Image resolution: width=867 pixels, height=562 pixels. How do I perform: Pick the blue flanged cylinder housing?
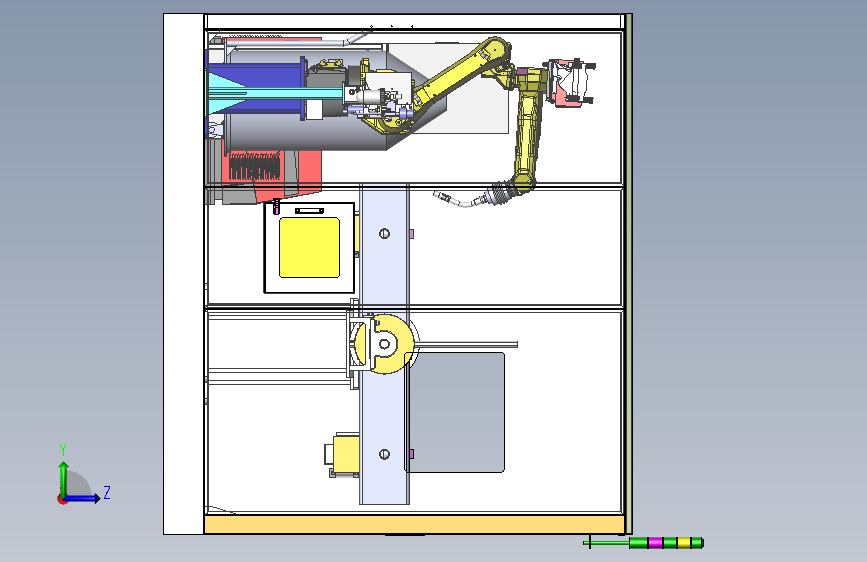click(255, 89)
